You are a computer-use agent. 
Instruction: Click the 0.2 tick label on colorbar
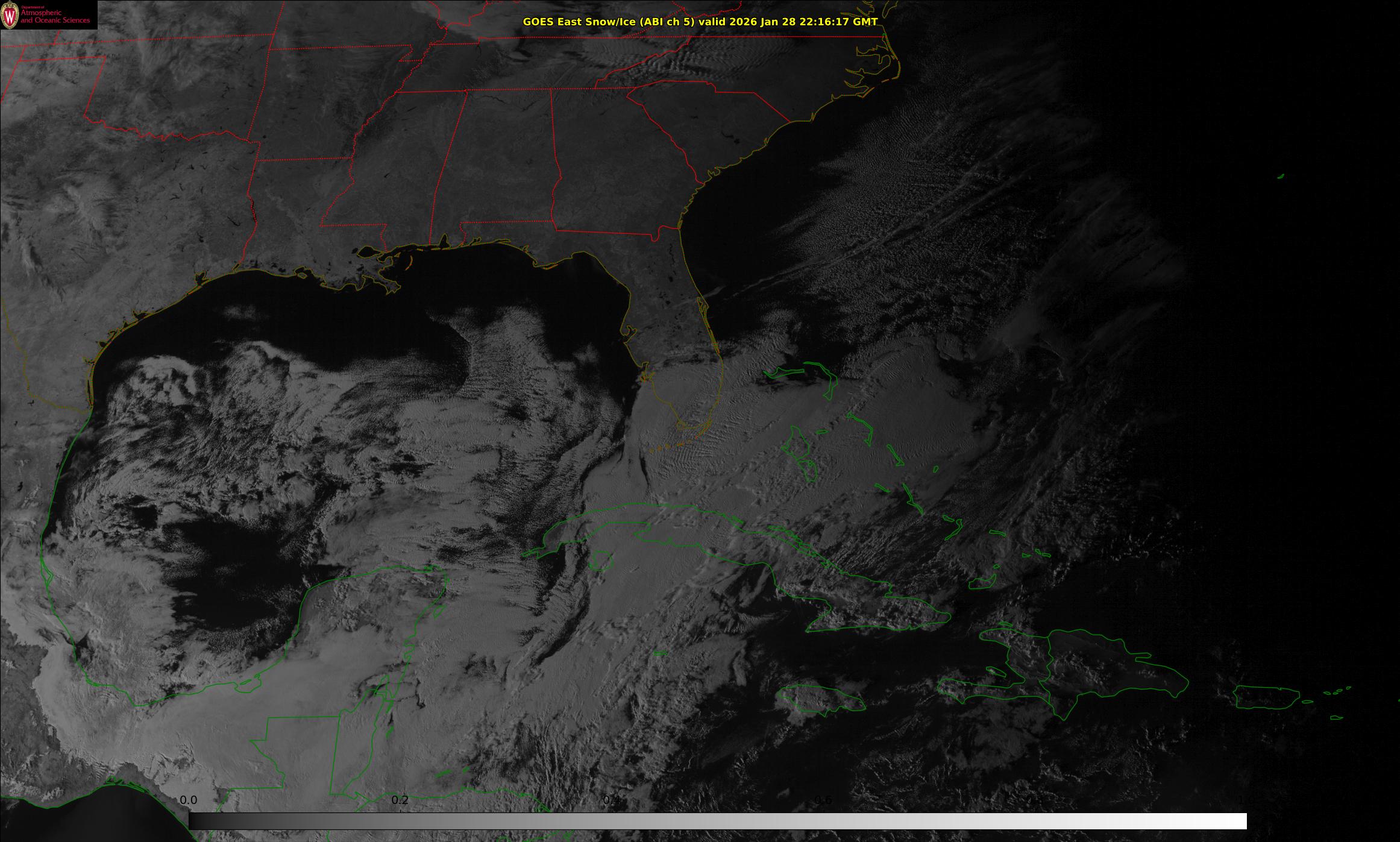pyautogui.click(x=400, y=800)
